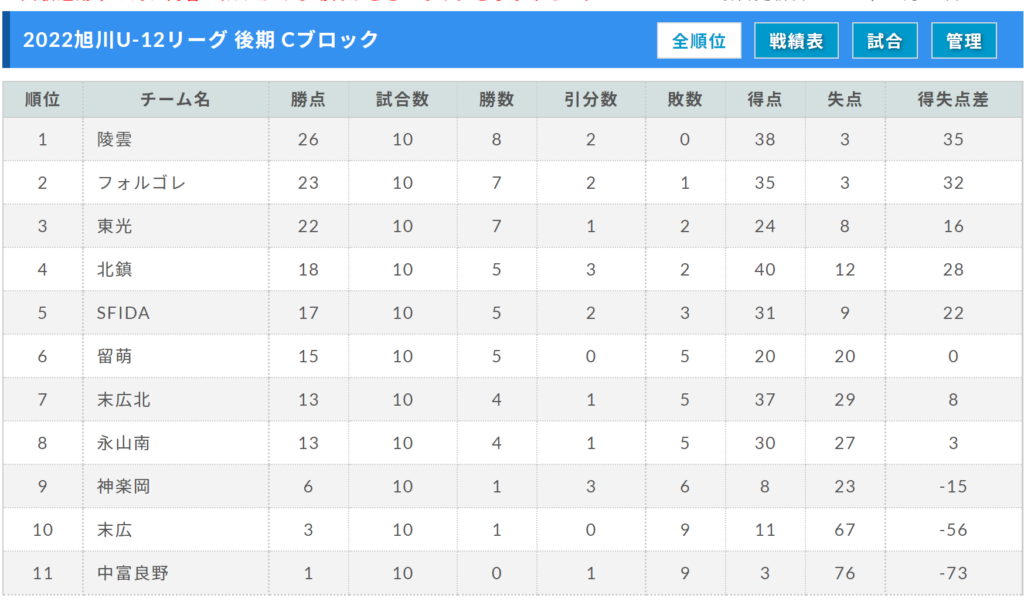This screenshot has height=605, width=1024.
Task: Open the 全順位 tab
Action: tap(699, 41)
